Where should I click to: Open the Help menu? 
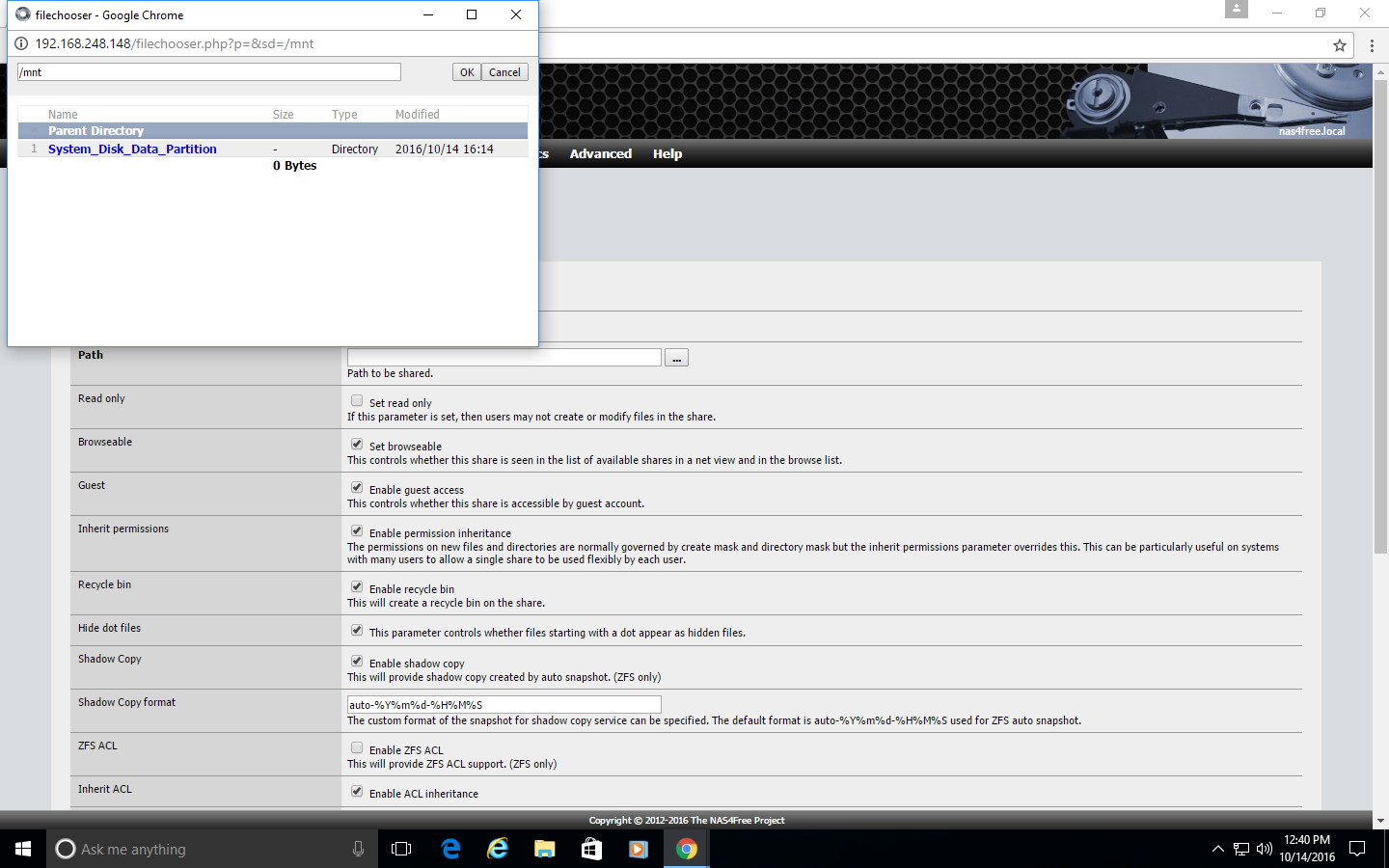pyautogui.click(x=667, y=154)
